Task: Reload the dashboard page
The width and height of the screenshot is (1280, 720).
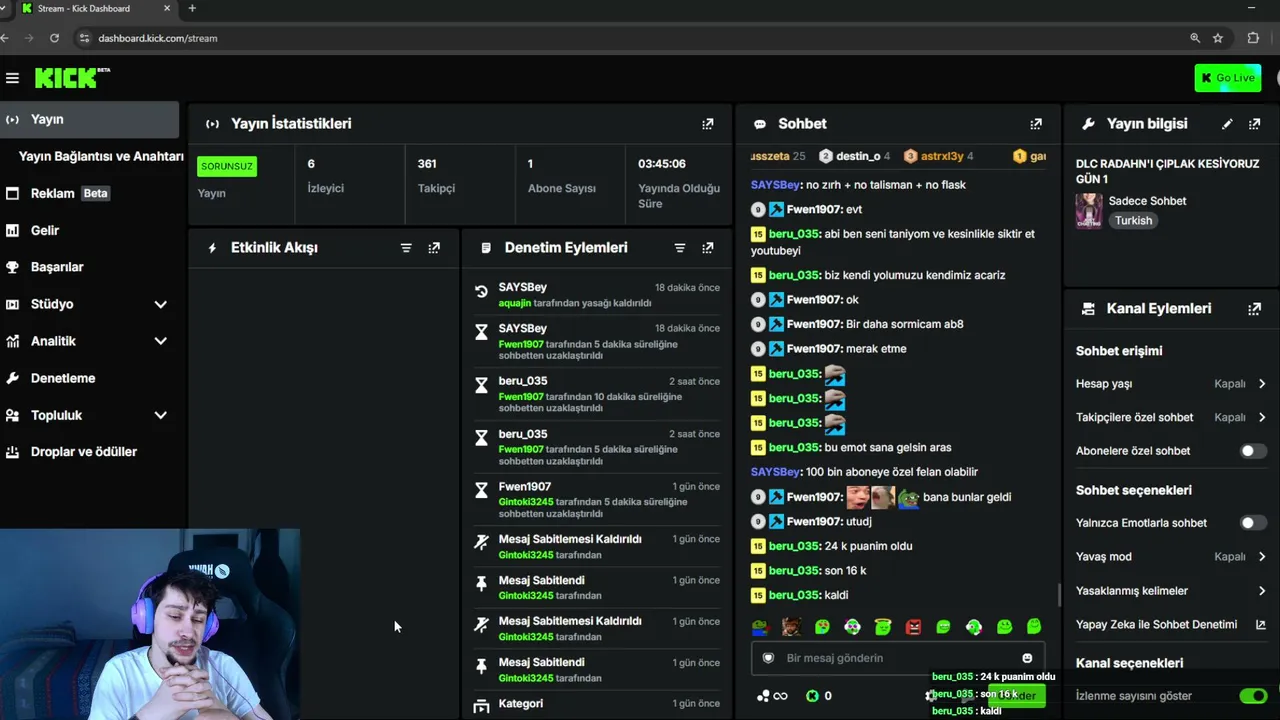Action: click(x=54, y=38)
